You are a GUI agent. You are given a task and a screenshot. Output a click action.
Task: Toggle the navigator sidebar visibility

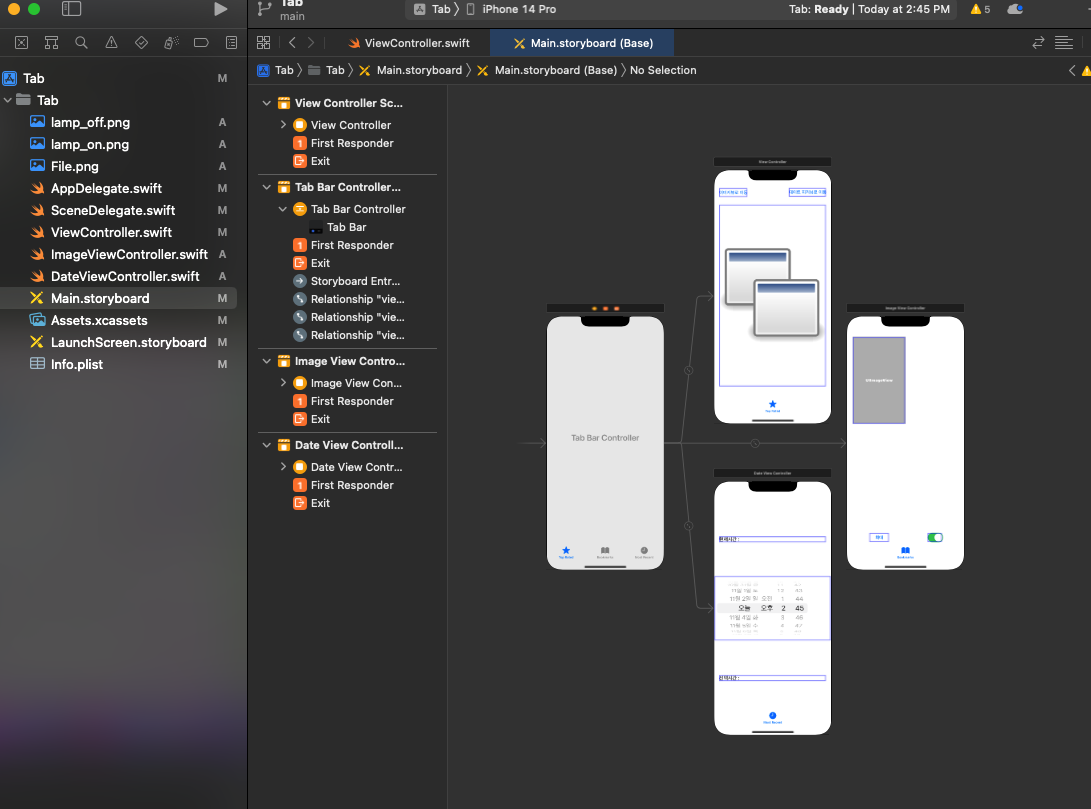click(71, 9)
